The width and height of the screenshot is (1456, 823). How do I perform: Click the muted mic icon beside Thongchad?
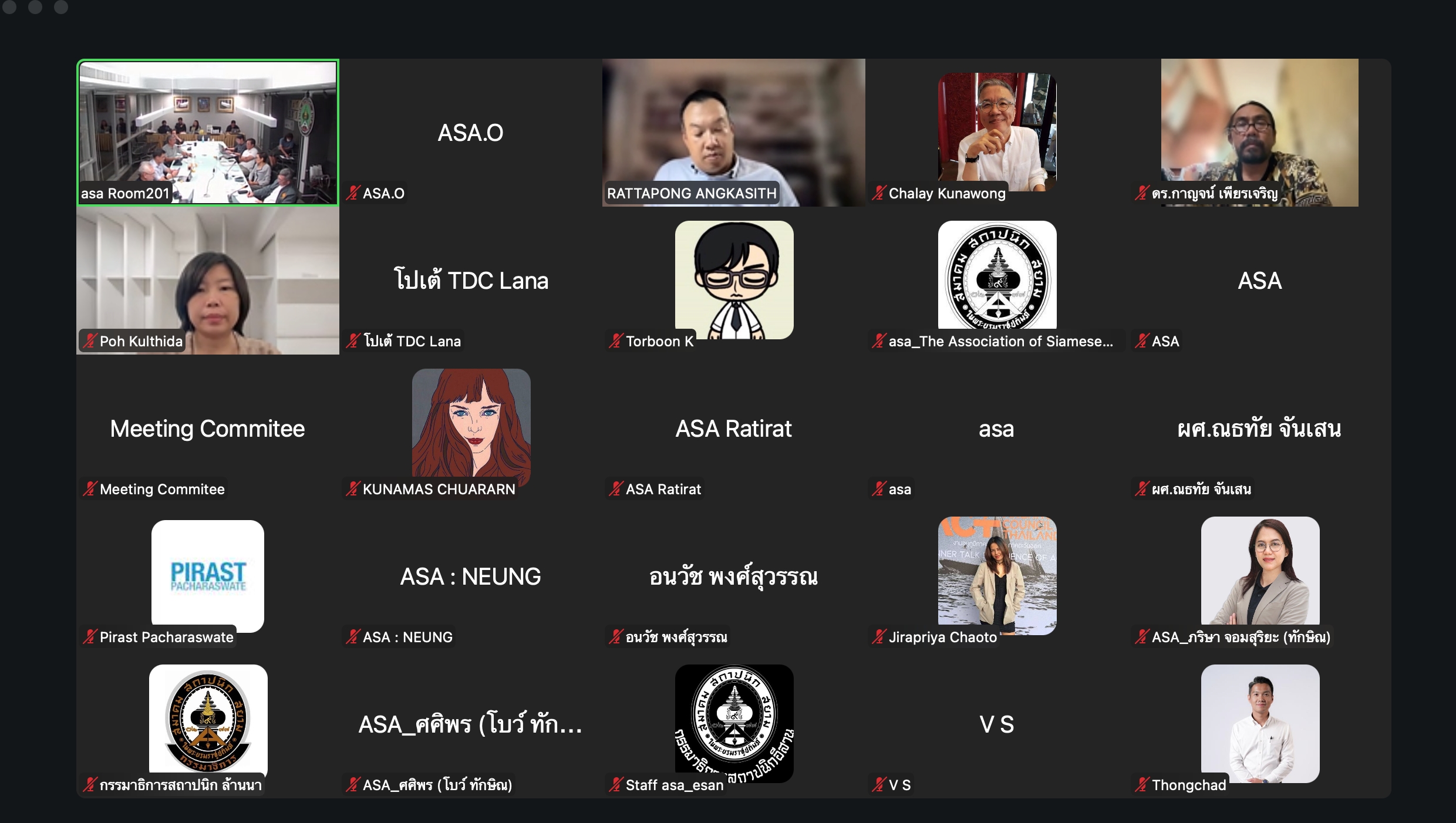1142,785
